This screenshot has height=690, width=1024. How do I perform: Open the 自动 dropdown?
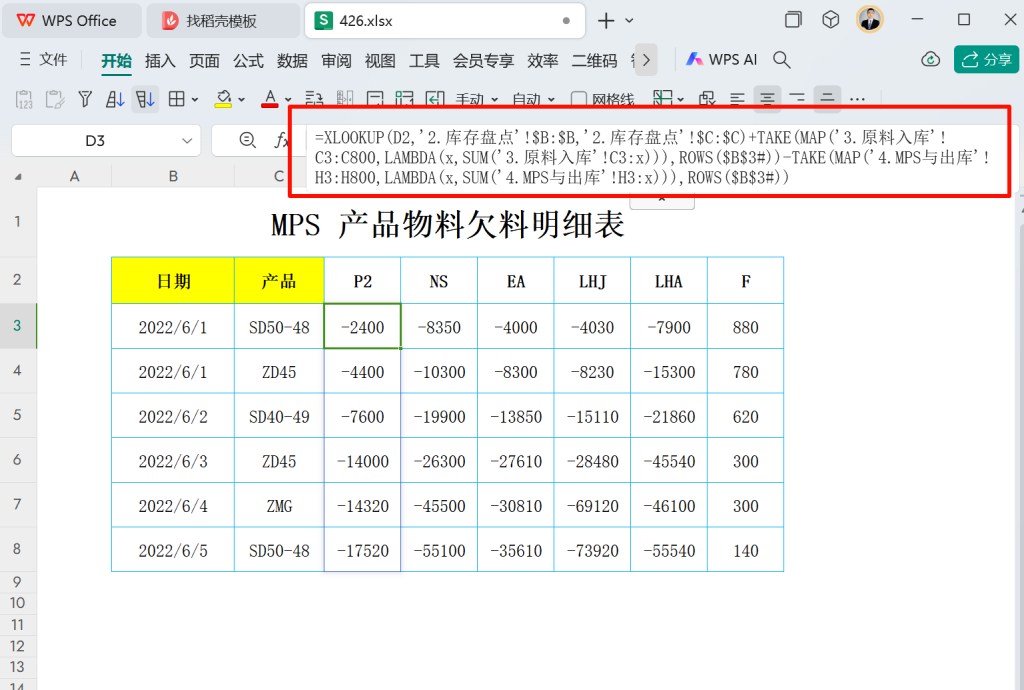tap(534, 100)
